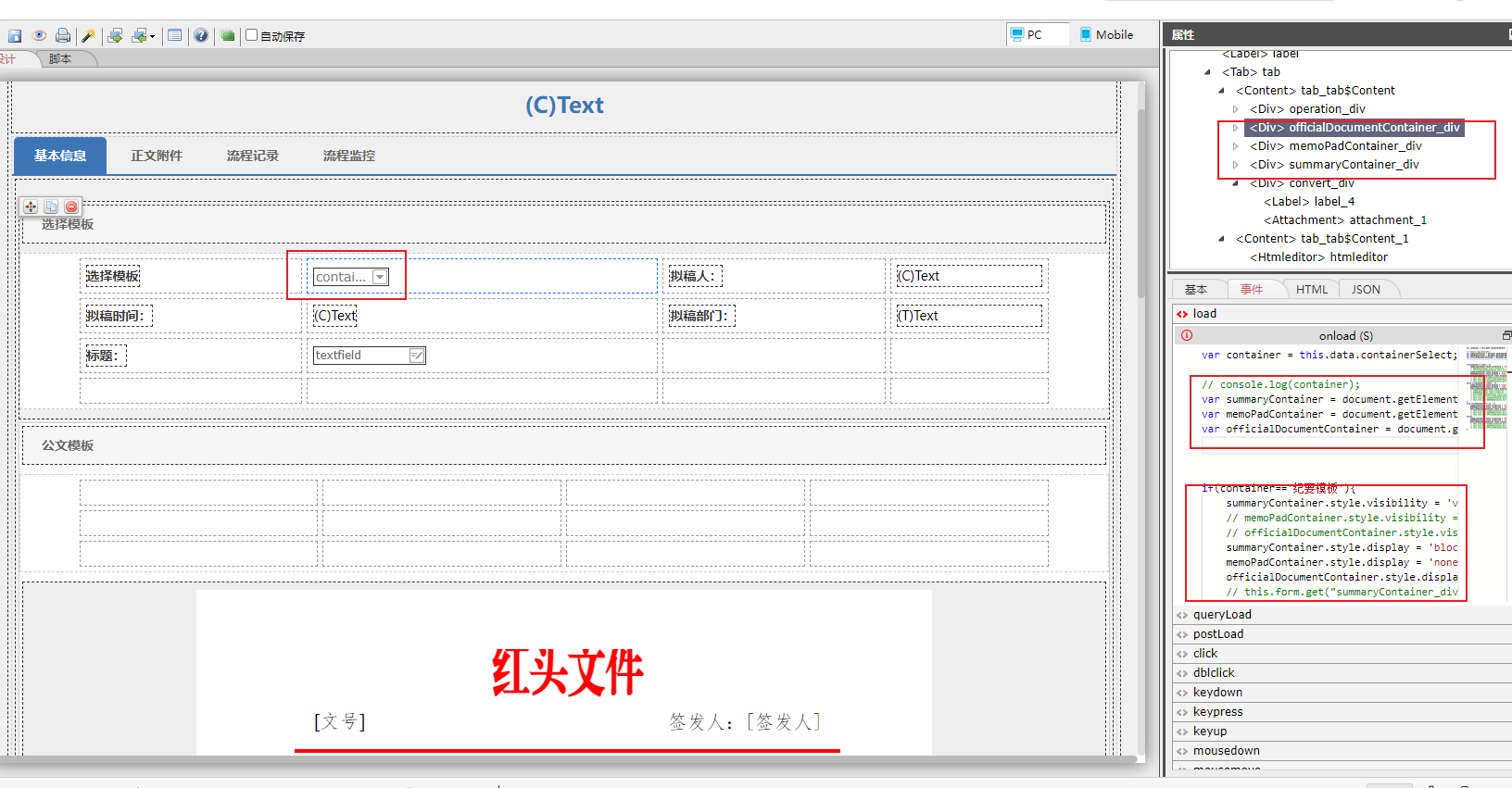Select memoPadContainer_div in the tree
The height and width of the screenshot is (788, 1512).
1336,146
